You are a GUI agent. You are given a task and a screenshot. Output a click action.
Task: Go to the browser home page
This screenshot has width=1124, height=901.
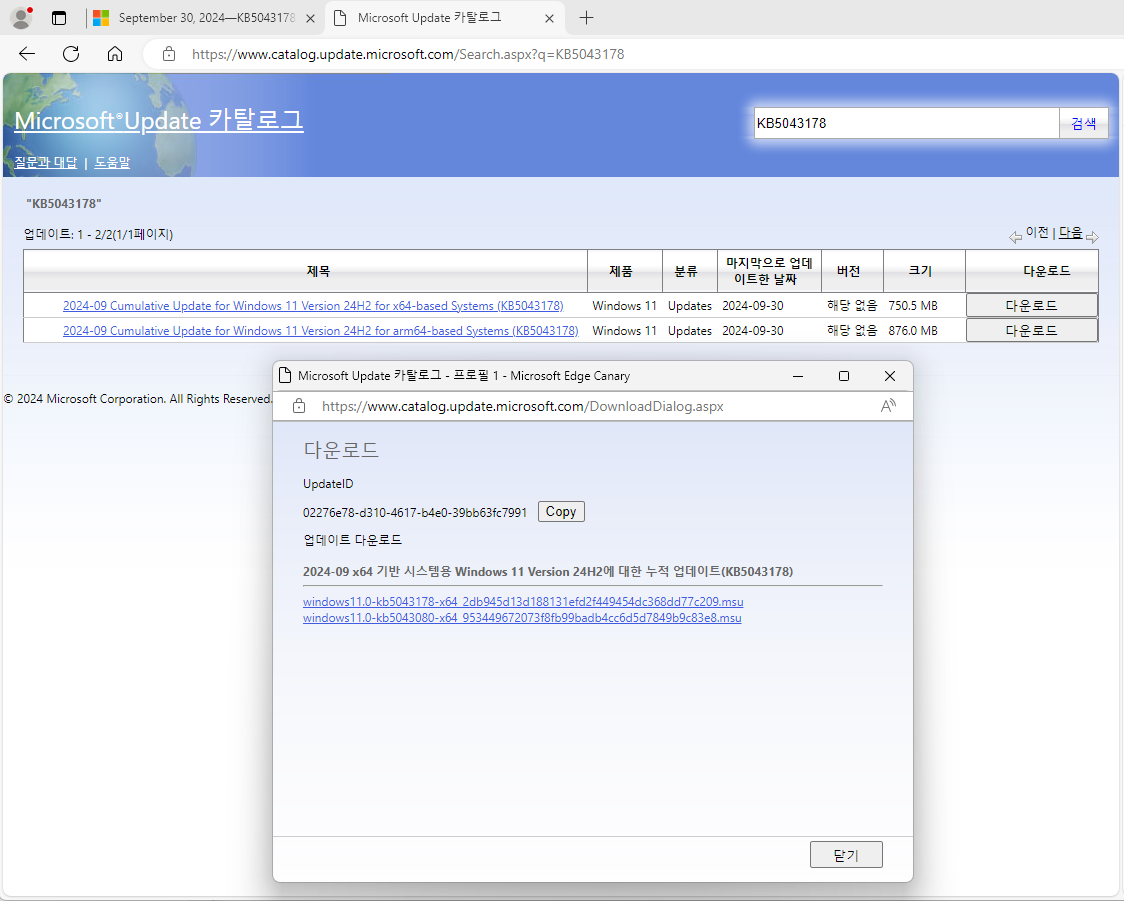coord(115,54)
